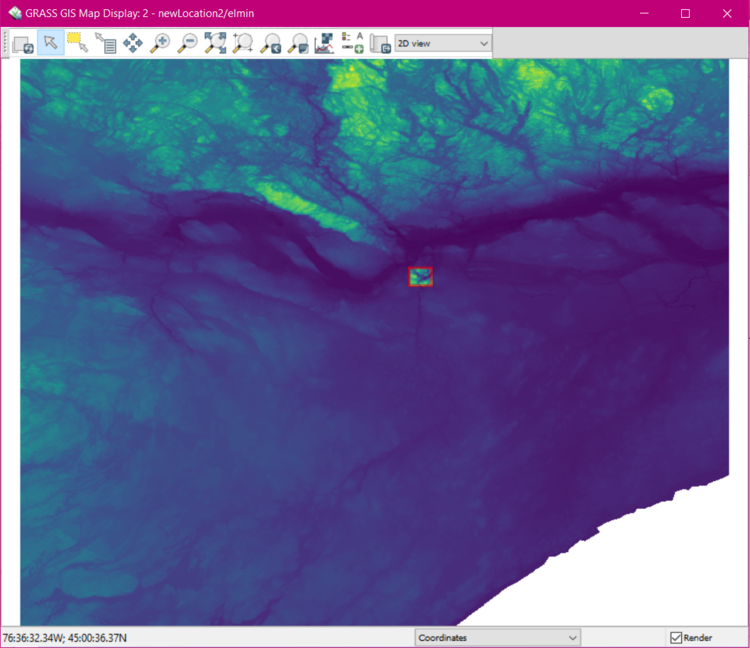Screen dimensions: 750x648
Task: Open the Add map elements menu
Action: pos(352,43)
